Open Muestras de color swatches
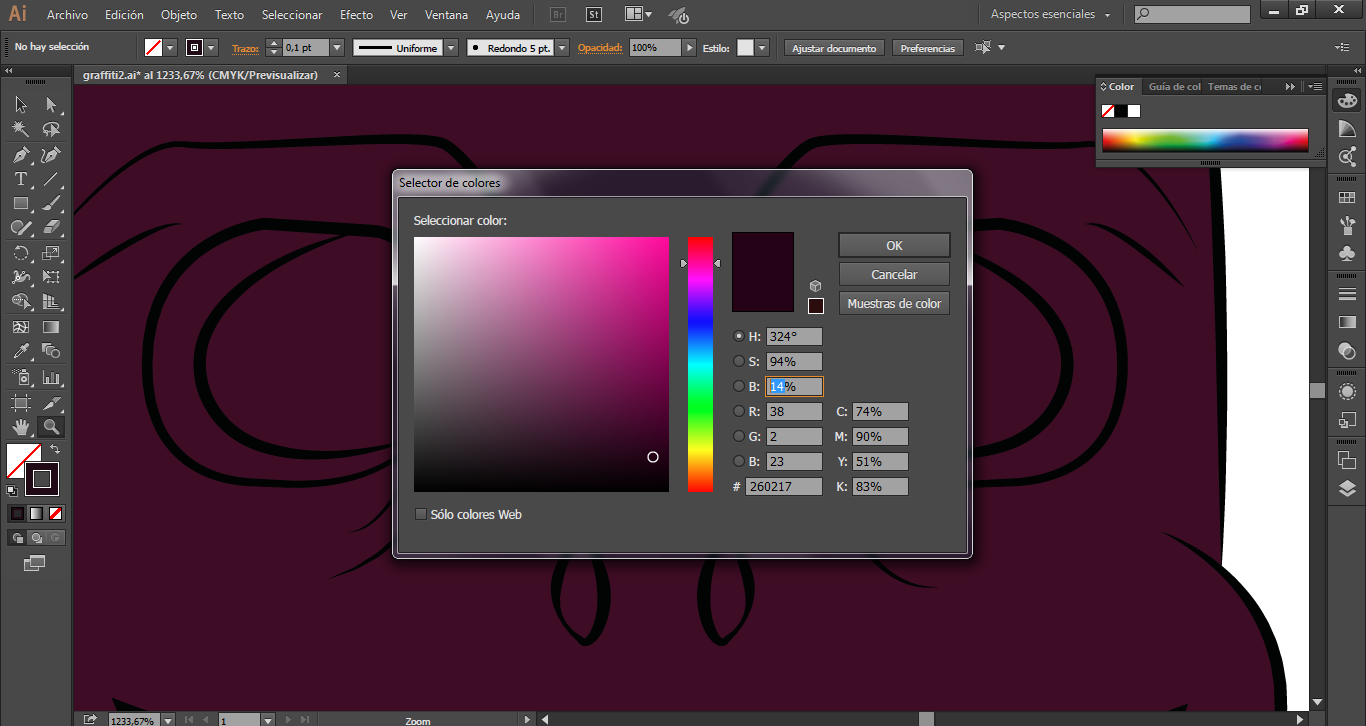The width and height of the screenshot is (1366, 726). pos(894,303)
